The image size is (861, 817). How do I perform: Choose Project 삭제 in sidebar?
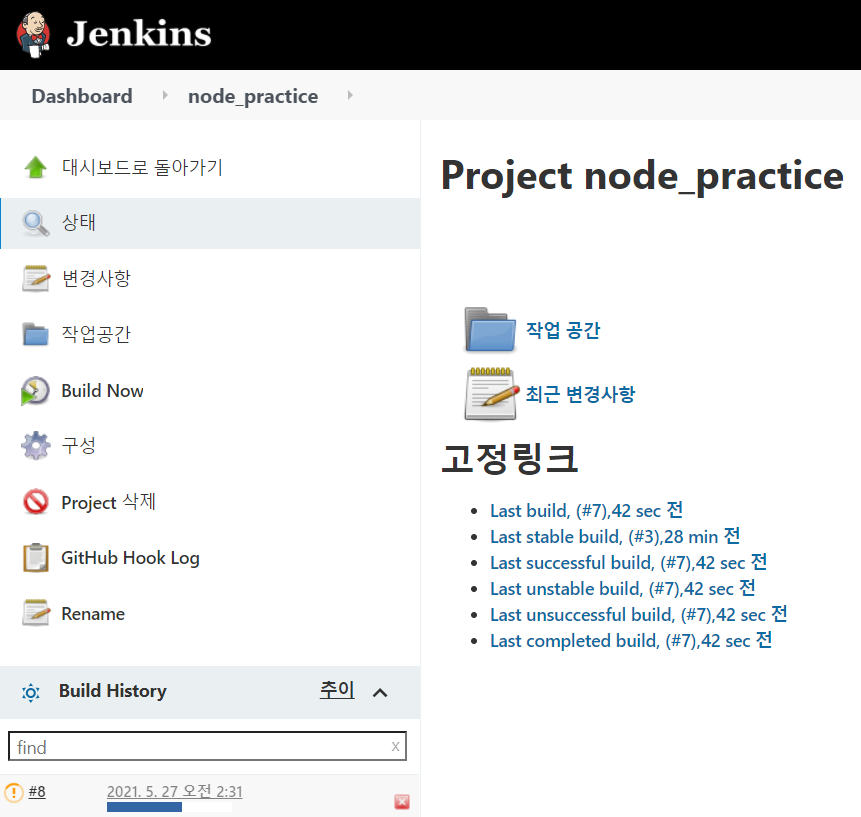click(x=109, y=502)
